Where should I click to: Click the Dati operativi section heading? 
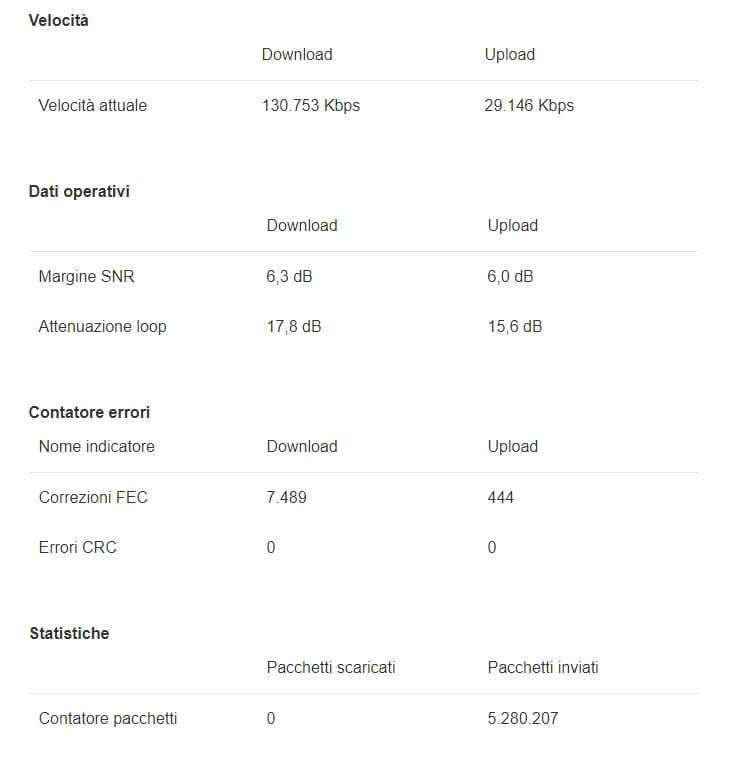point(79,191)
